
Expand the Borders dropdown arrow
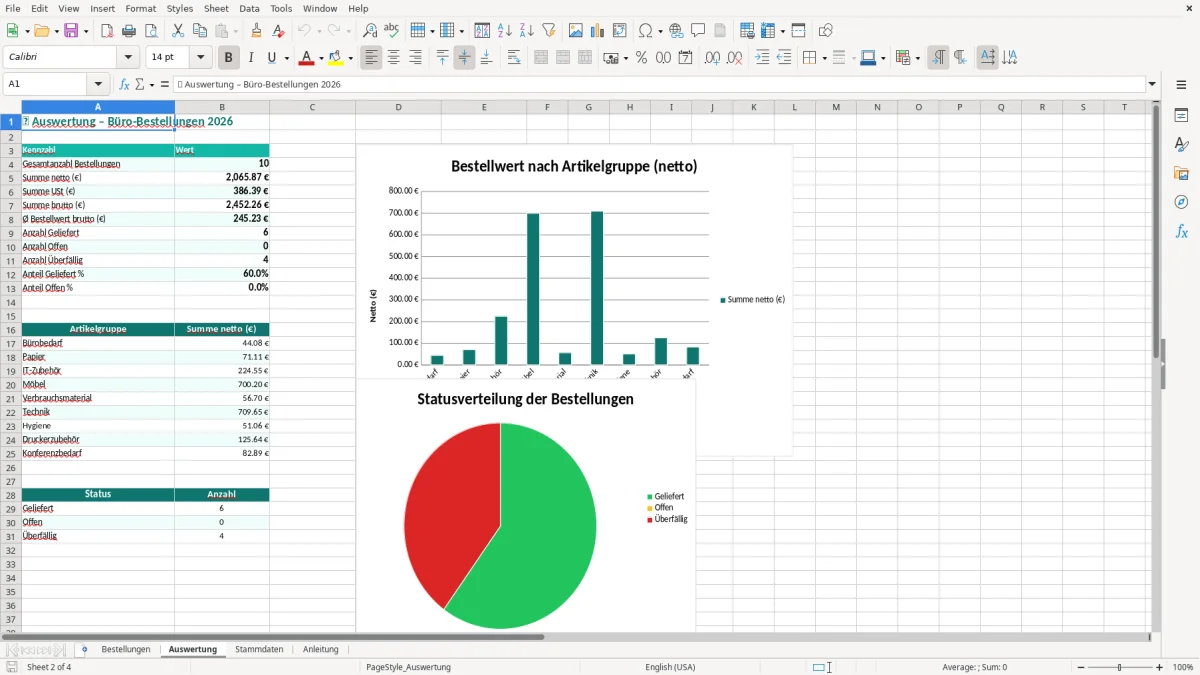823,58
